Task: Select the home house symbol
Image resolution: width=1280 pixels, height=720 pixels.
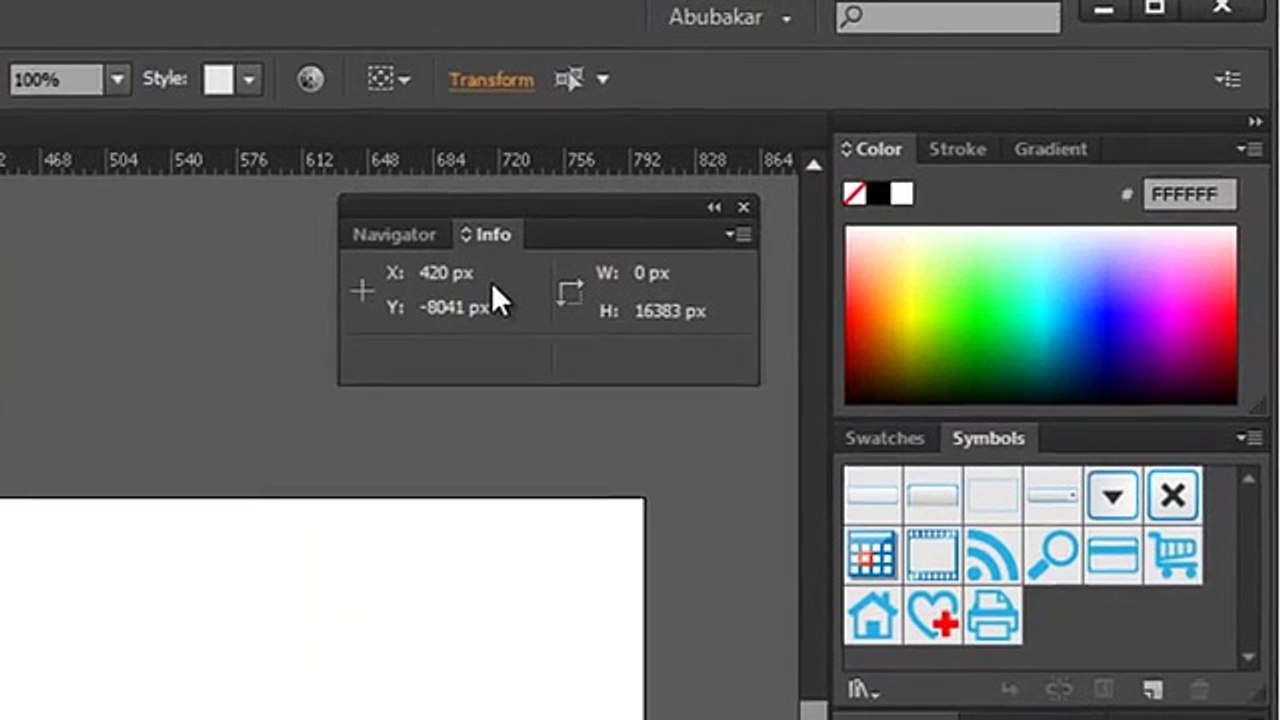Action: point(872,615)
